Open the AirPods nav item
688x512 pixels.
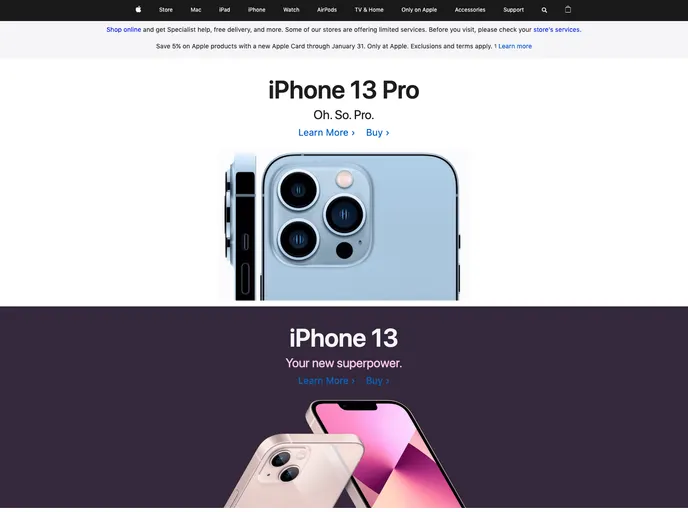327,10
